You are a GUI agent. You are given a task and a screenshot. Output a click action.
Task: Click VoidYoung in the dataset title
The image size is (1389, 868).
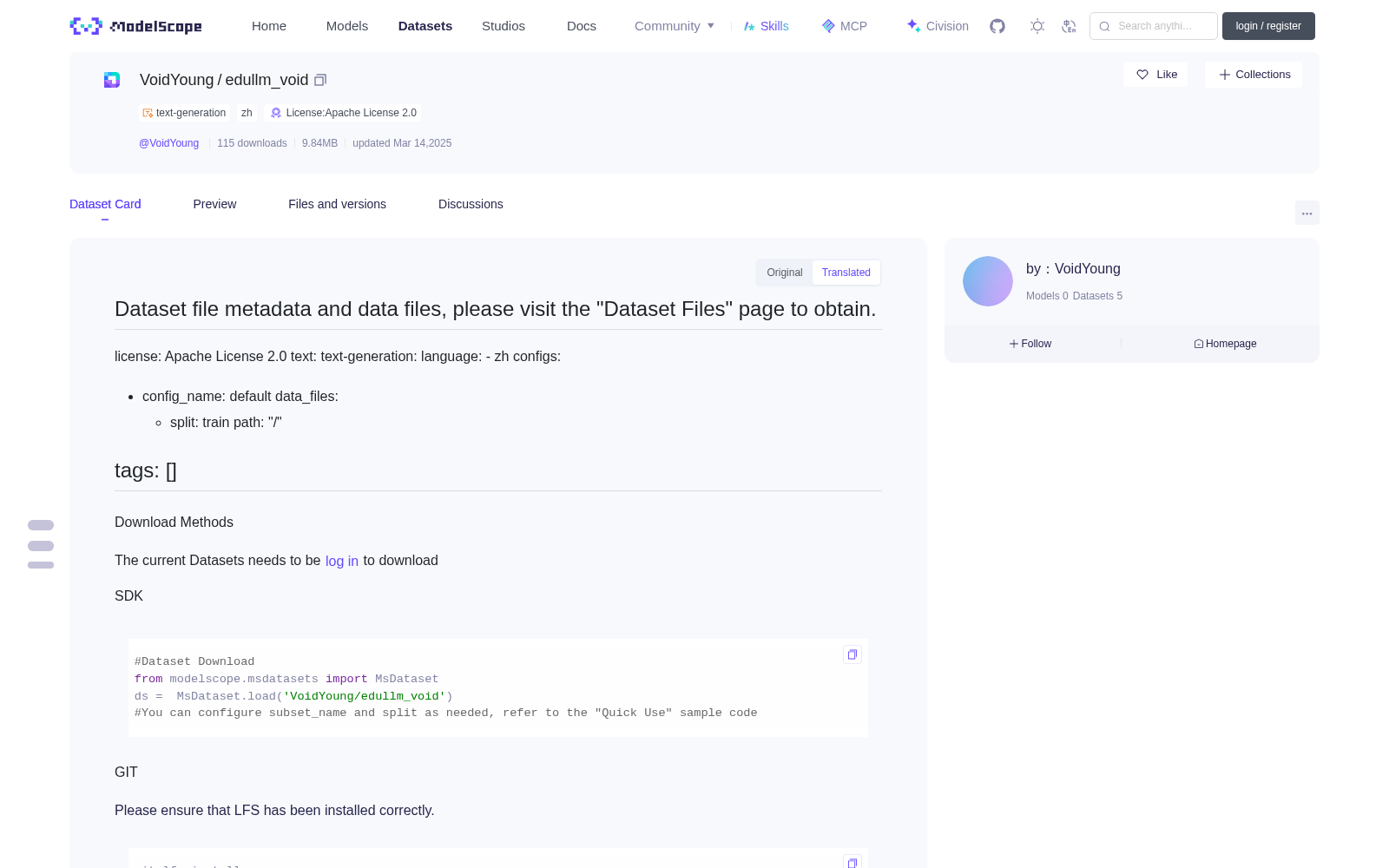pos(176,80)
